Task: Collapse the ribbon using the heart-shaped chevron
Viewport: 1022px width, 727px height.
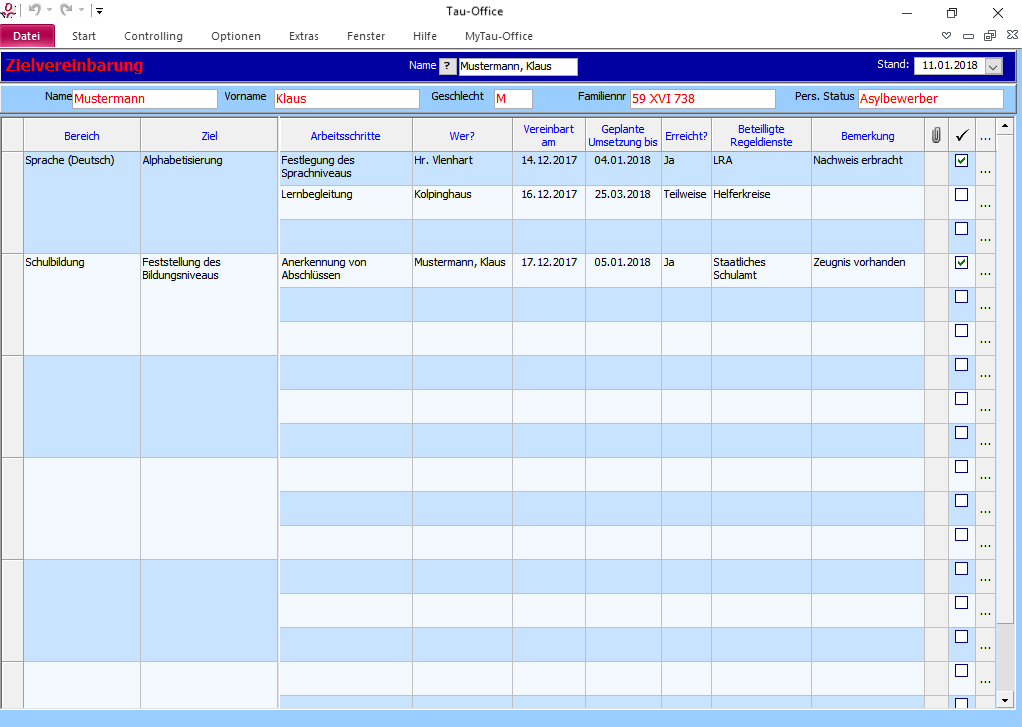Action: 947,36
